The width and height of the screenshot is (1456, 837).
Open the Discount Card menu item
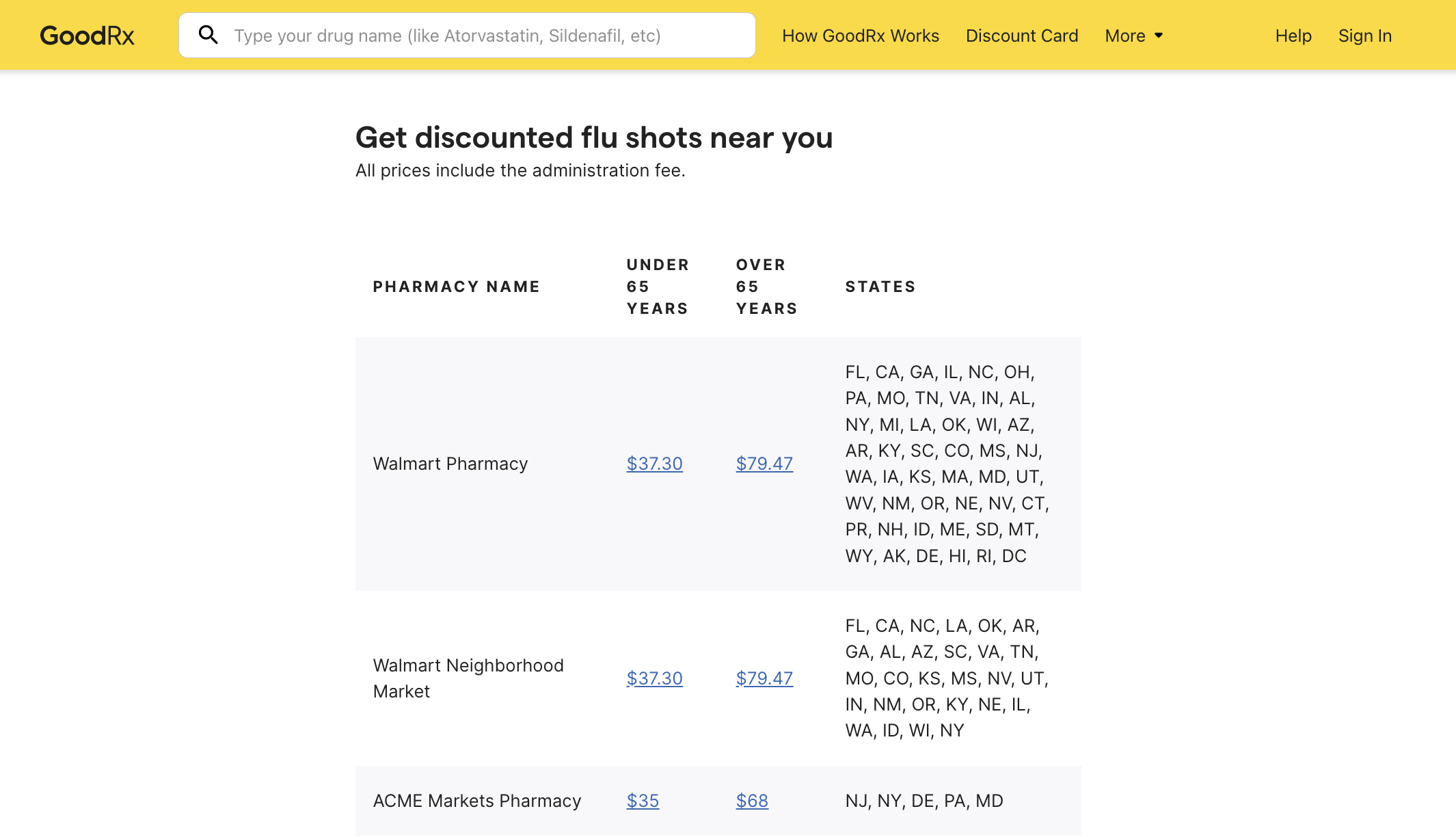(x=1022, y=36)
